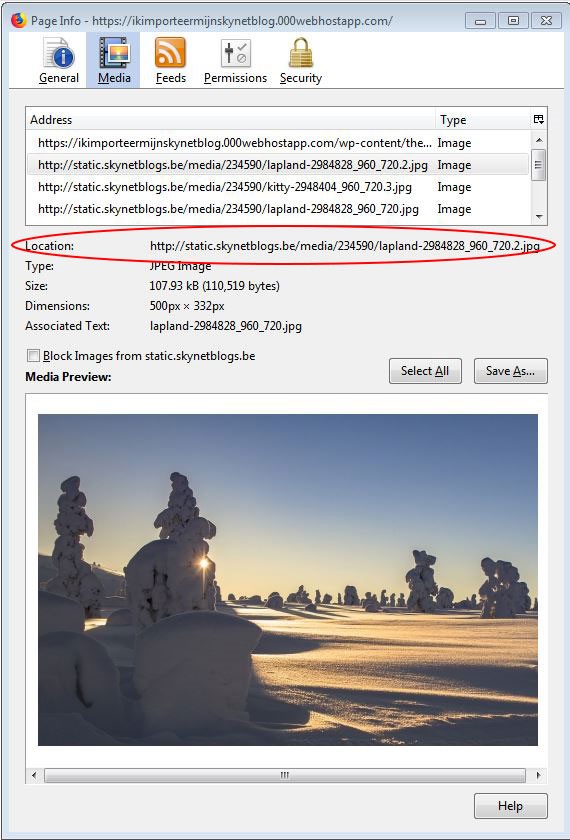Click the Select All button
The image size is (570, 840).
point(425,371)
